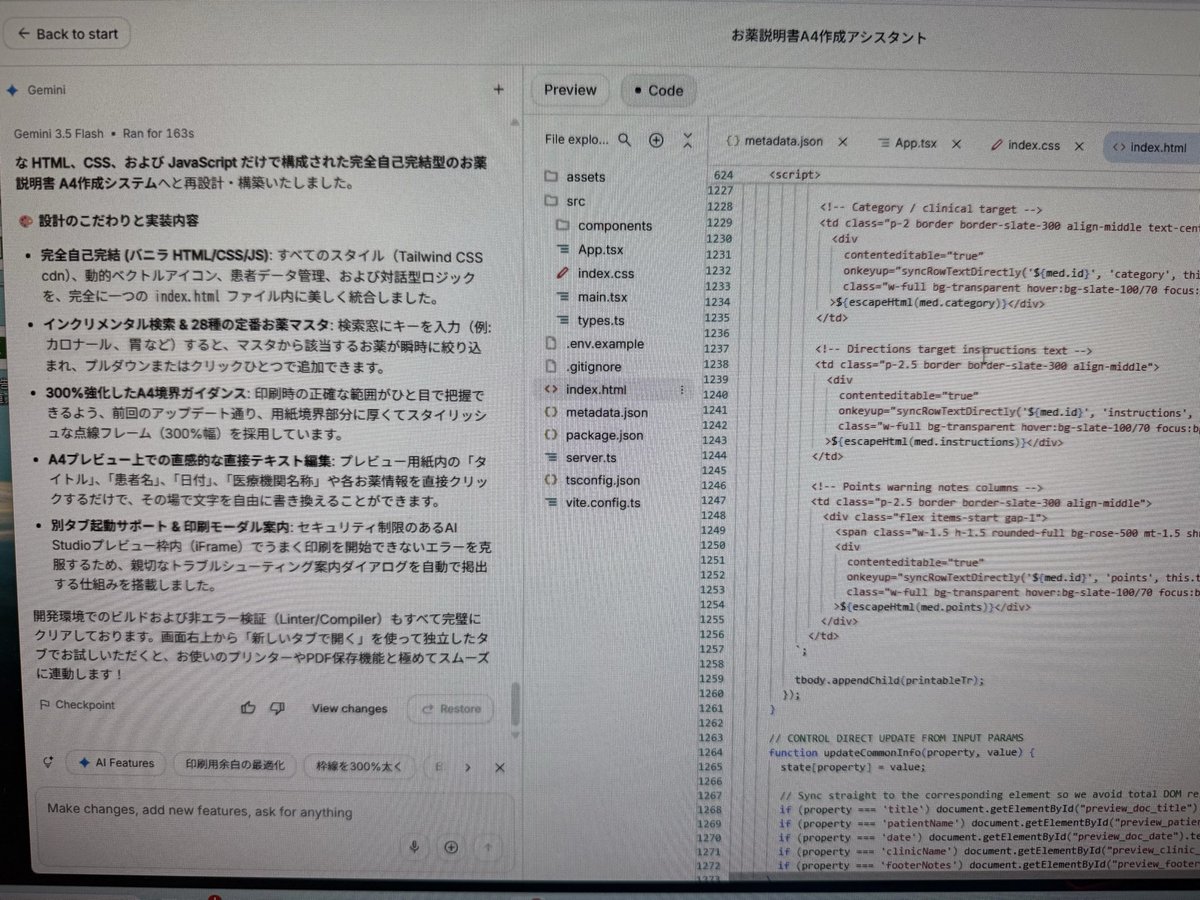
Task: Start voice input with the microphone icon
Action: click(x=414, y=847)
